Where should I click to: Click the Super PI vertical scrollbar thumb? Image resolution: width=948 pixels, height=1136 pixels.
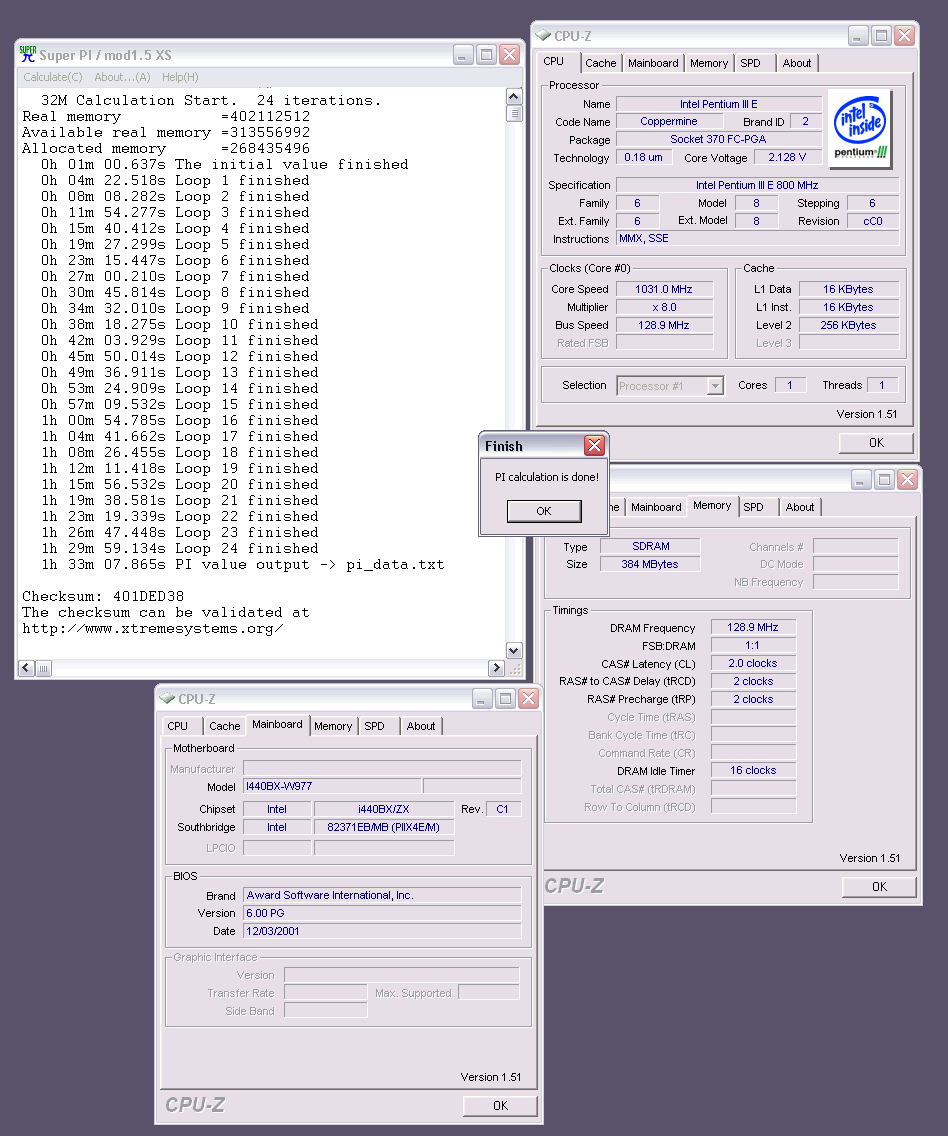pyautogui.click(x=514, y=114)
